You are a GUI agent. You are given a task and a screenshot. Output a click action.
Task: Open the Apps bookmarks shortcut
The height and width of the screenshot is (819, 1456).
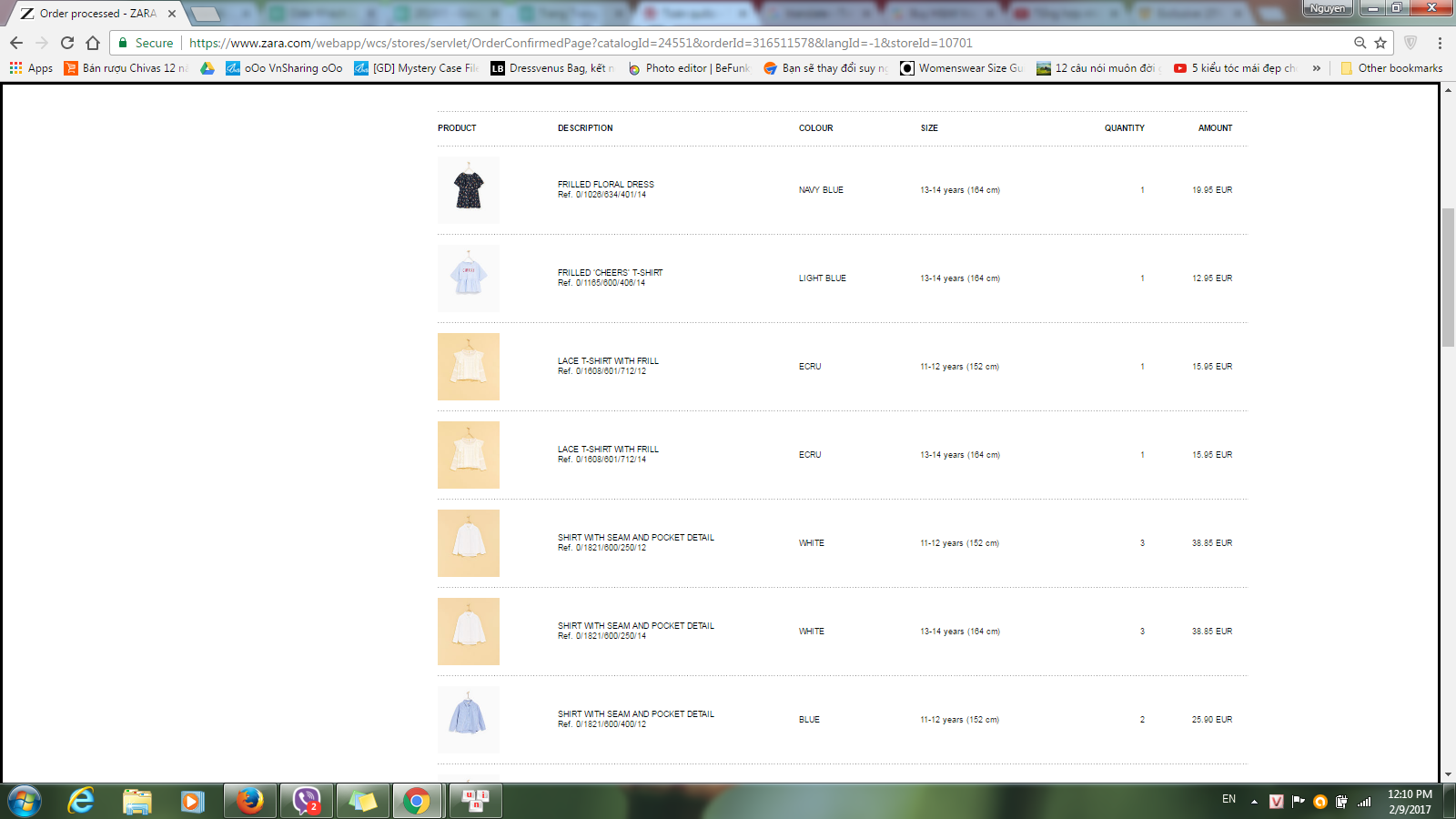point(32,68)
